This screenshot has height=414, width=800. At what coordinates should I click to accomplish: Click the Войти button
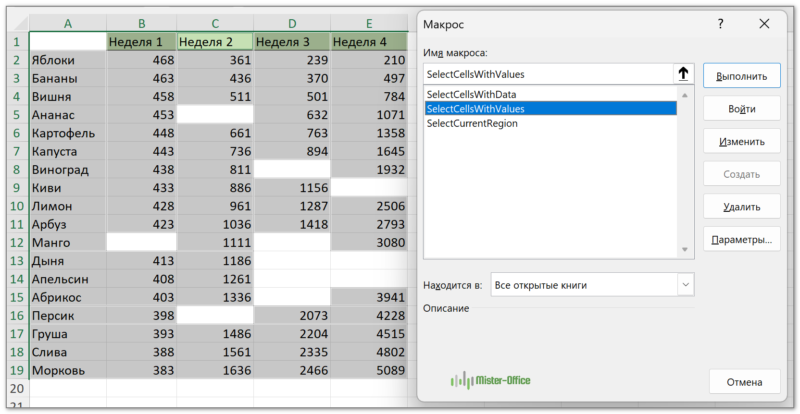pyautogui.click(x=741, y=108)
